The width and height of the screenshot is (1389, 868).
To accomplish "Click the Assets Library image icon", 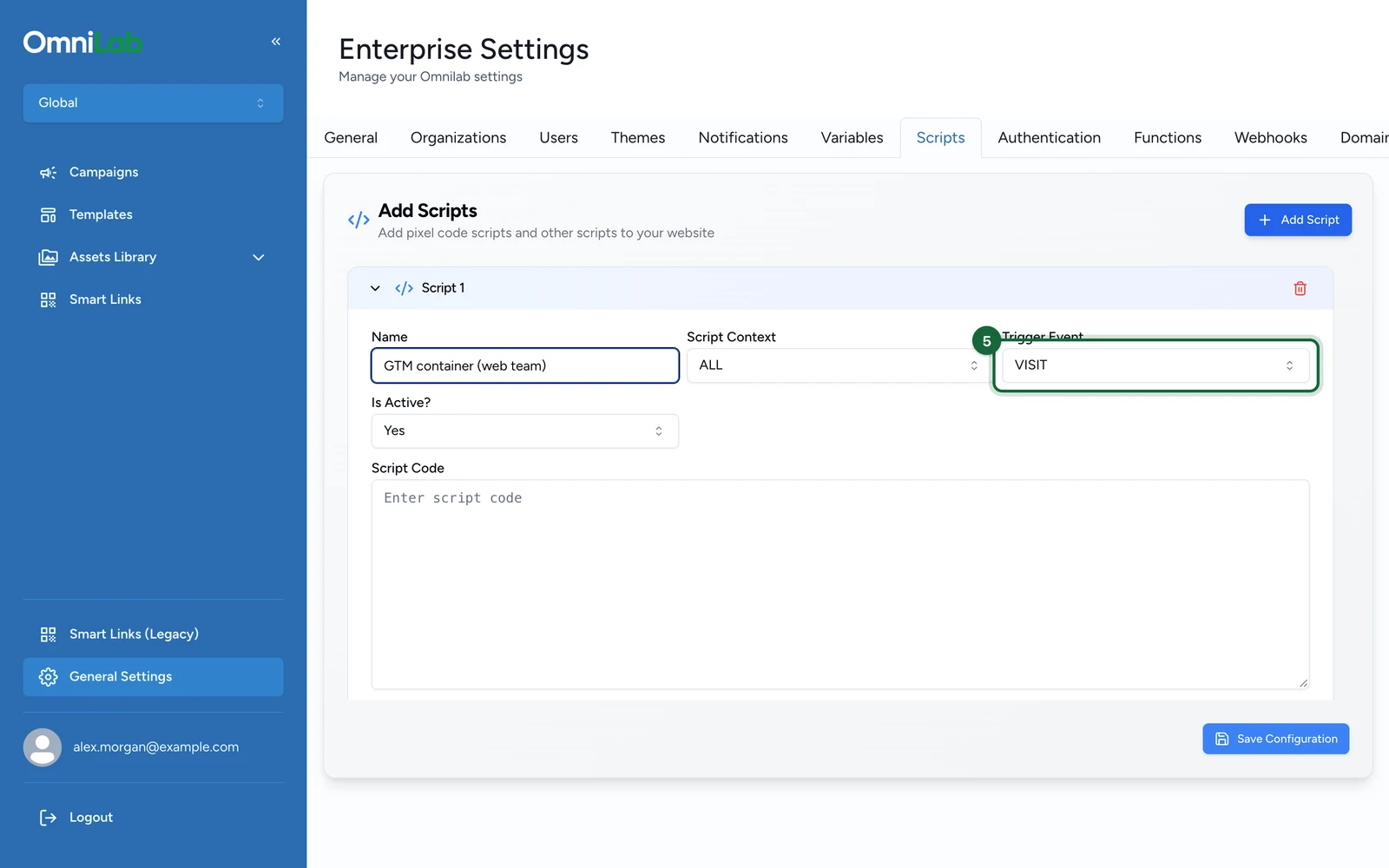I will (x=48, y=258).
